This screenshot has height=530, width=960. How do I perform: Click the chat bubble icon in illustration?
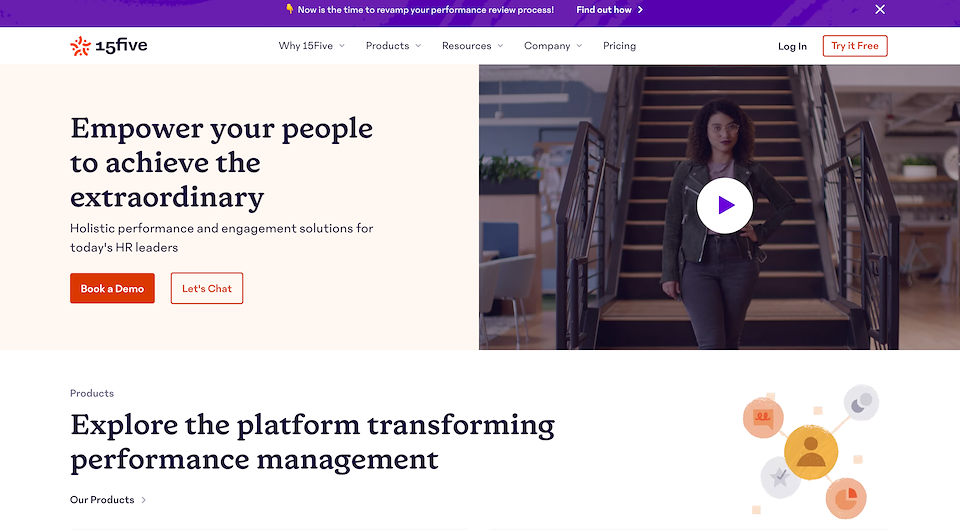(x=765, y=417)
